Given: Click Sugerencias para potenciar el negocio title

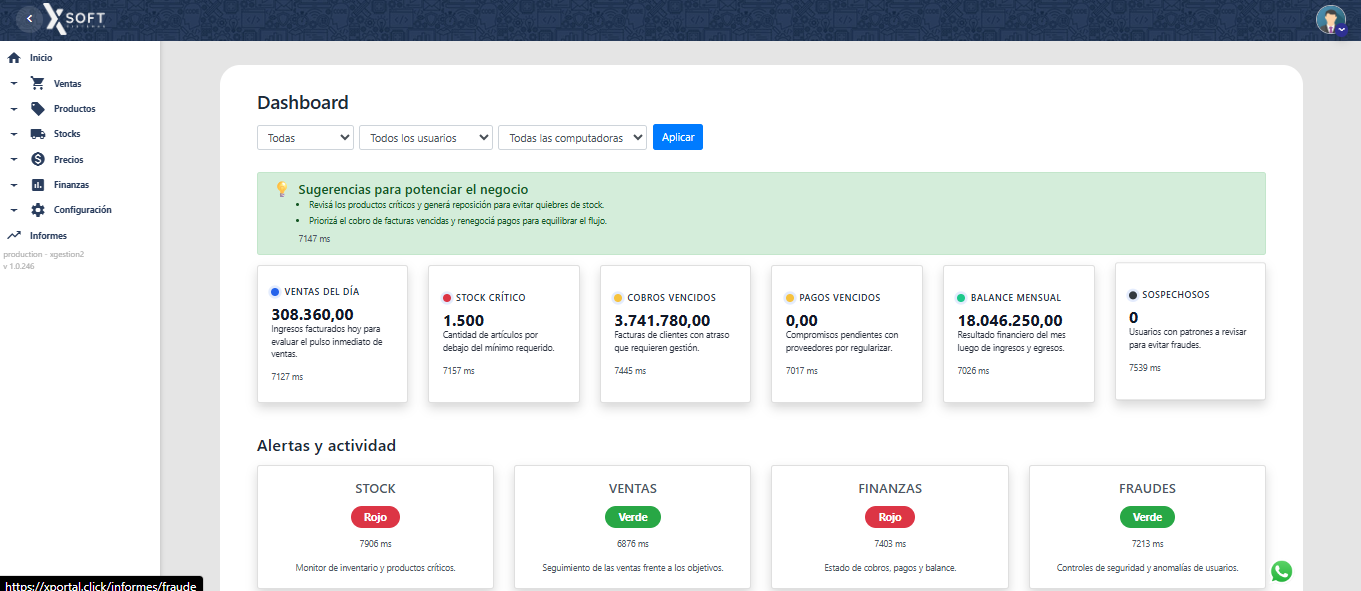Looking at the screenshot, I should pyautogui.click(x=413, y=189).
